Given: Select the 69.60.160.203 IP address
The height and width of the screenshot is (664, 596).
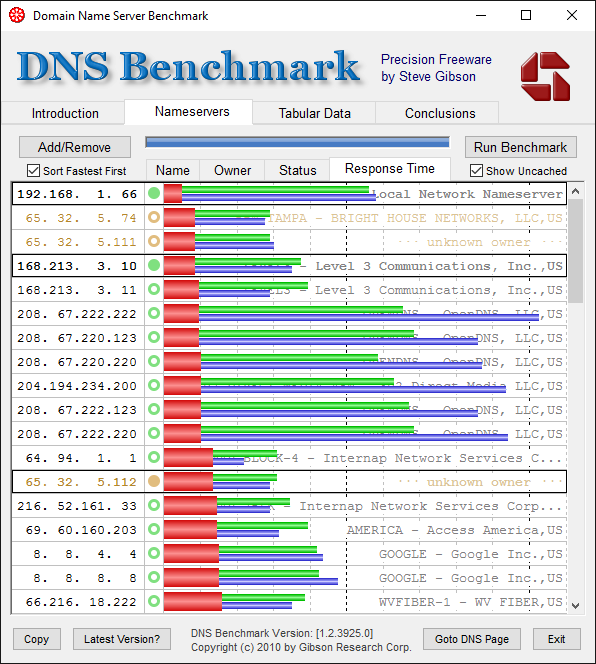Looking at the screenshot, I should pos(81,530).
